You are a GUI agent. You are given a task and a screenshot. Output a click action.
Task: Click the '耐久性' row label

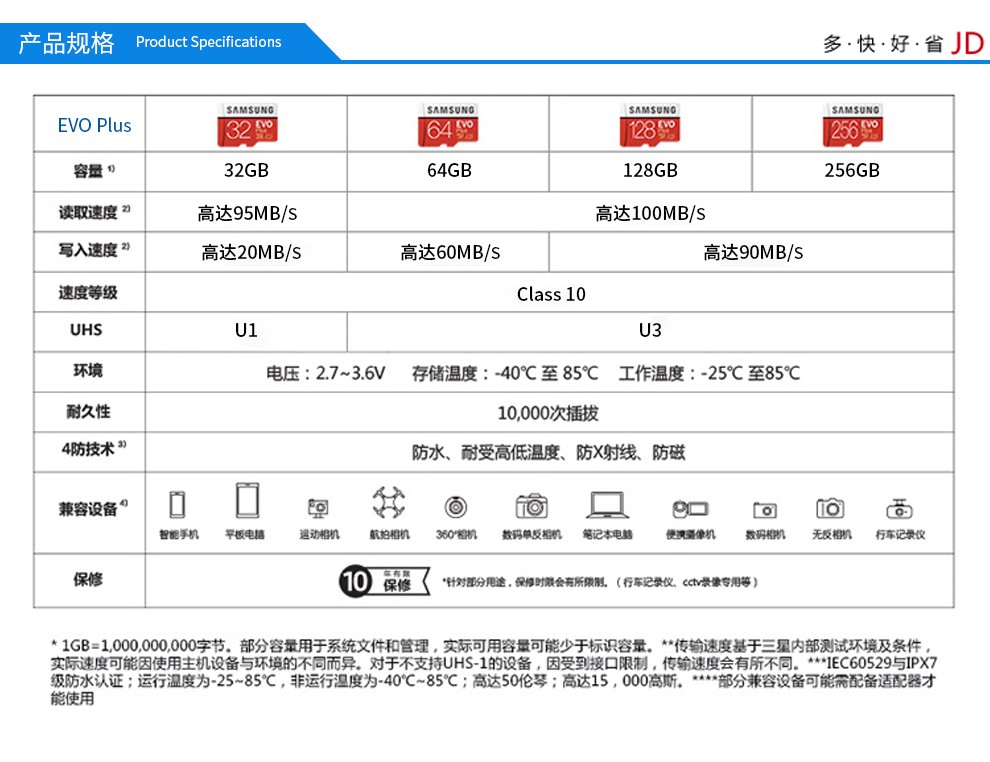pyautogui.click(x=88, y=412)
